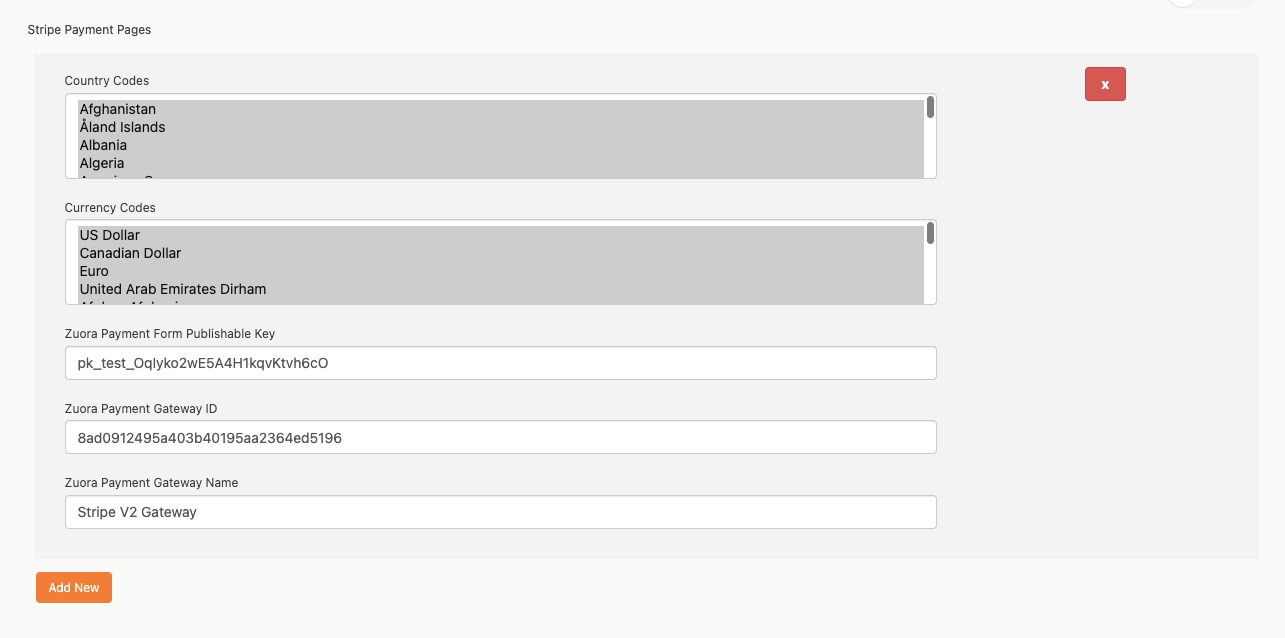Choose Canadian Dollar from the currency list
This screenshot has height=638, width=1285.
130,253
